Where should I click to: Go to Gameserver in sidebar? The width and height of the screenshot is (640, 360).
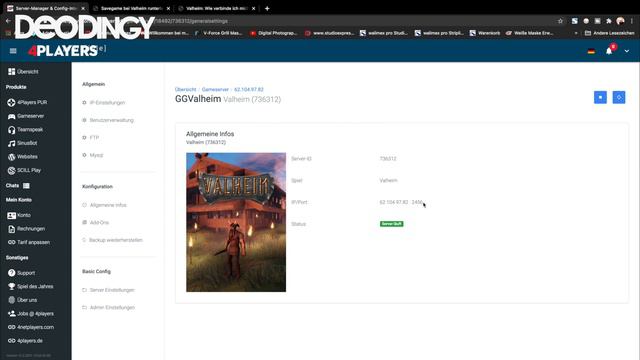(26, 116)
